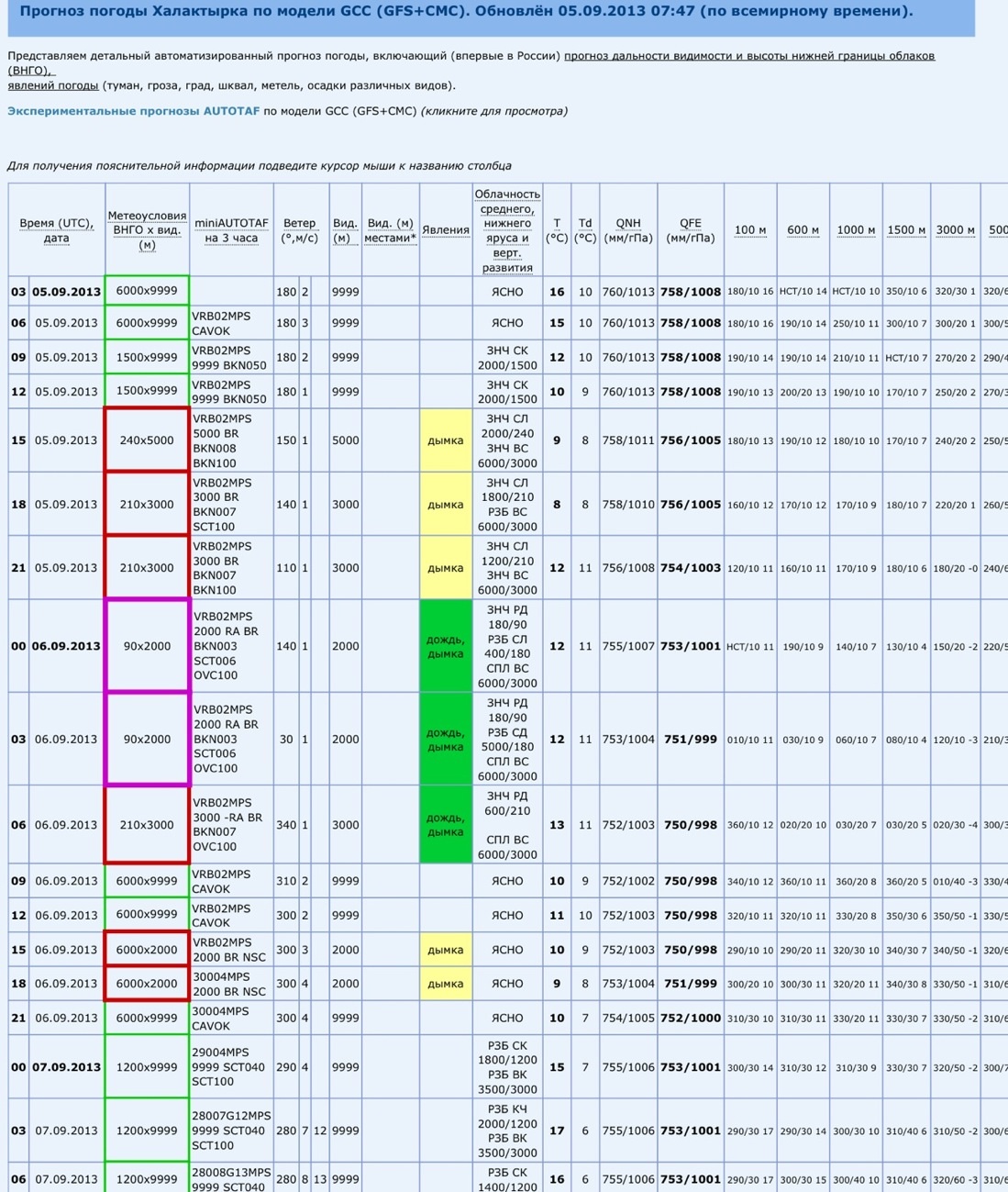Image resolution: width=1008 pixels, height=1192 pixels.
Task: Open прогноз дальности видимости link
Action: (x=748, y=56)
